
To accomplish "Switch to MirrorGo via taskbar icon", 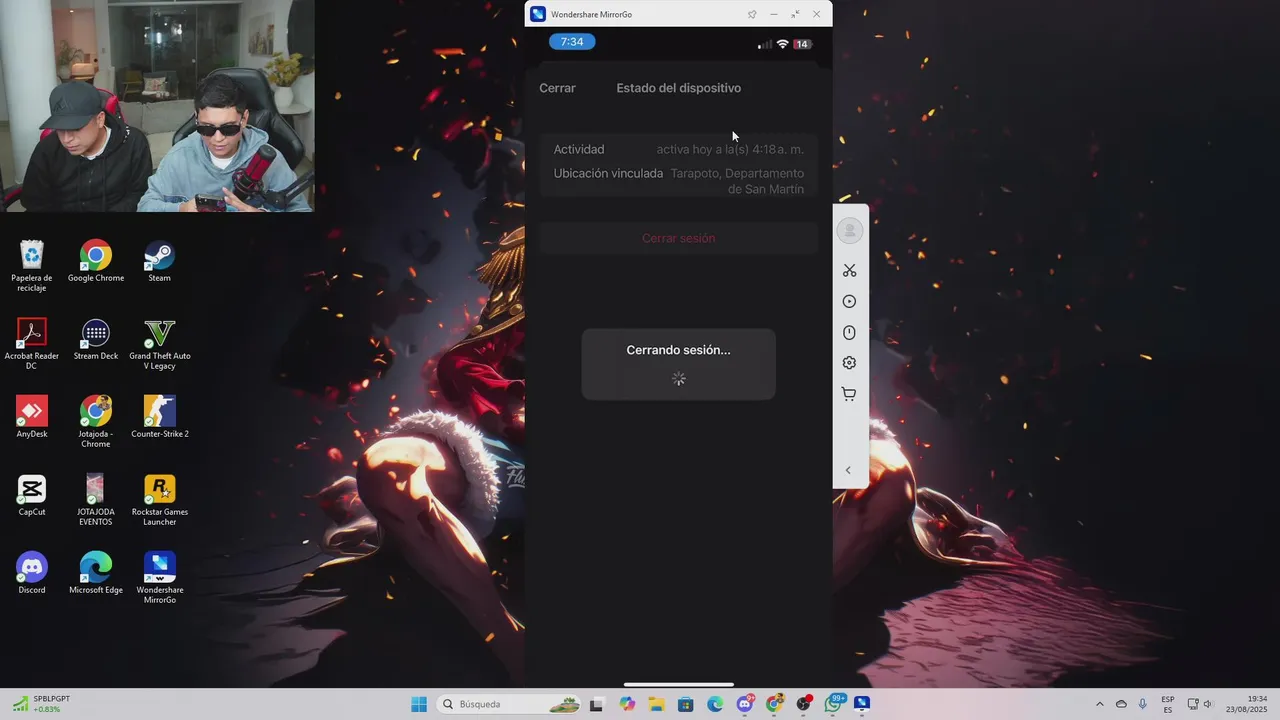I will pos(862,704).
